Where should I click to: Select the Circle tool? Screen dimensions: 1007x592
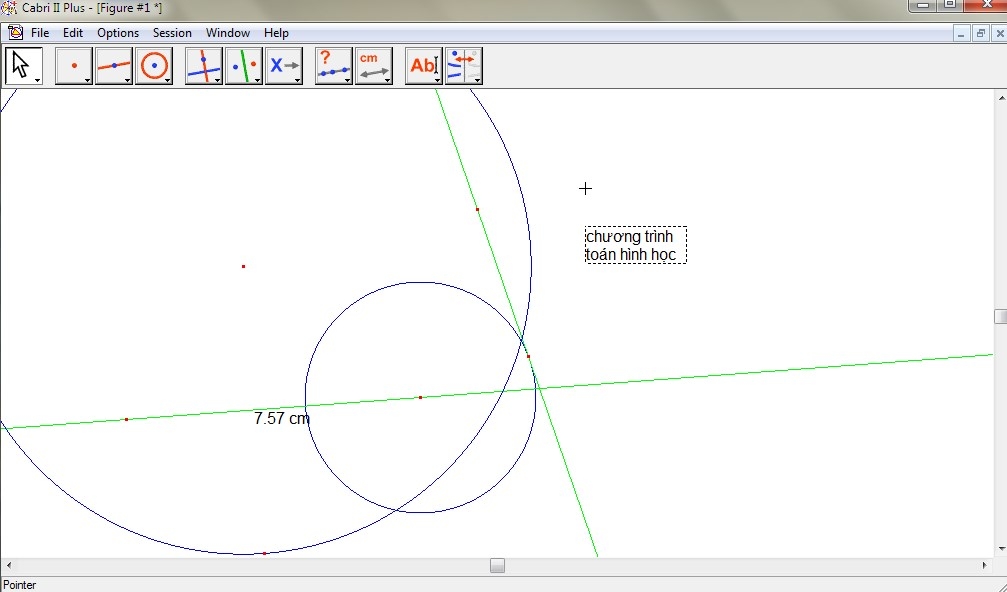pyautogui.click(x=153, y=65)
